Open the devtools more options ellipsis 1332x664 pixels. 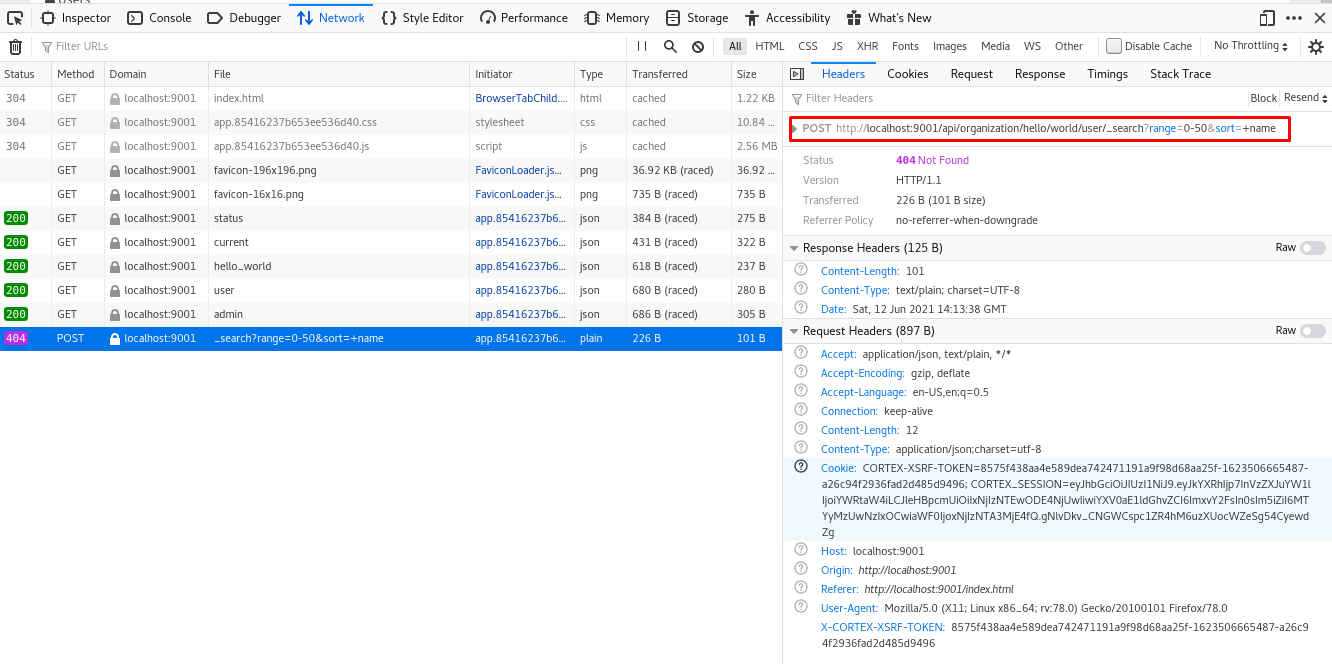[1294, 18]
